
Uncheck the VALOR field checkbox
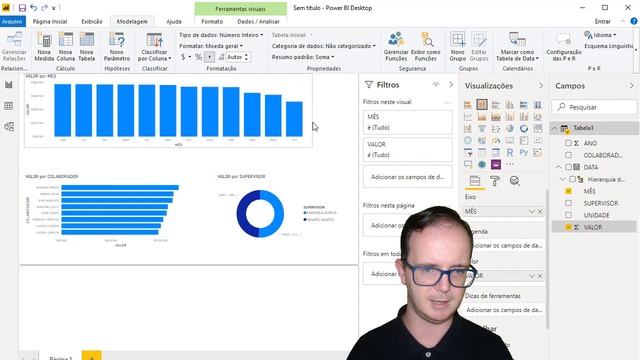coord(568,227)
